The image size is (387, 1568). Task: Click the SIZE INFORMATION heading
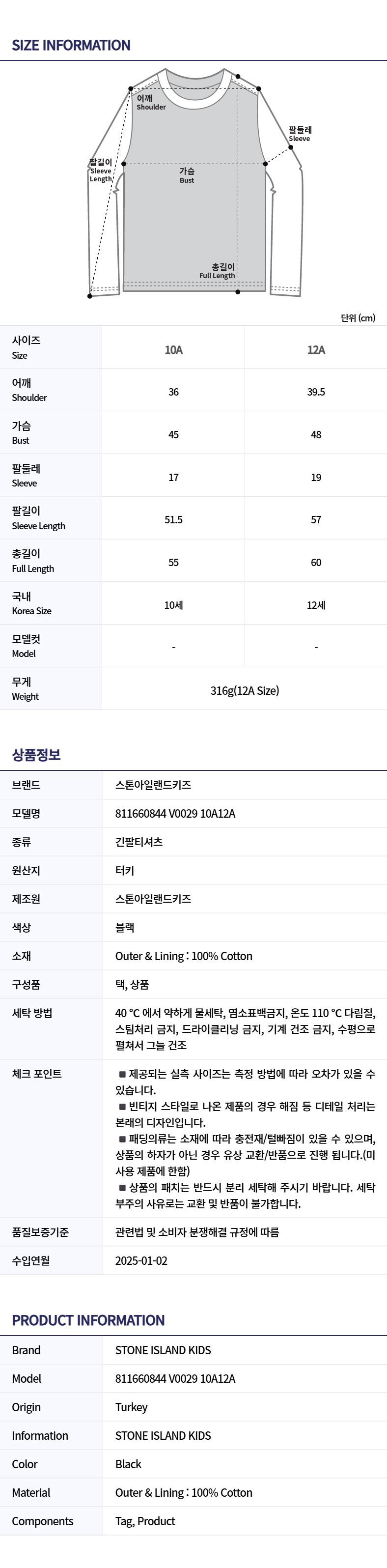tap(71, 45)
